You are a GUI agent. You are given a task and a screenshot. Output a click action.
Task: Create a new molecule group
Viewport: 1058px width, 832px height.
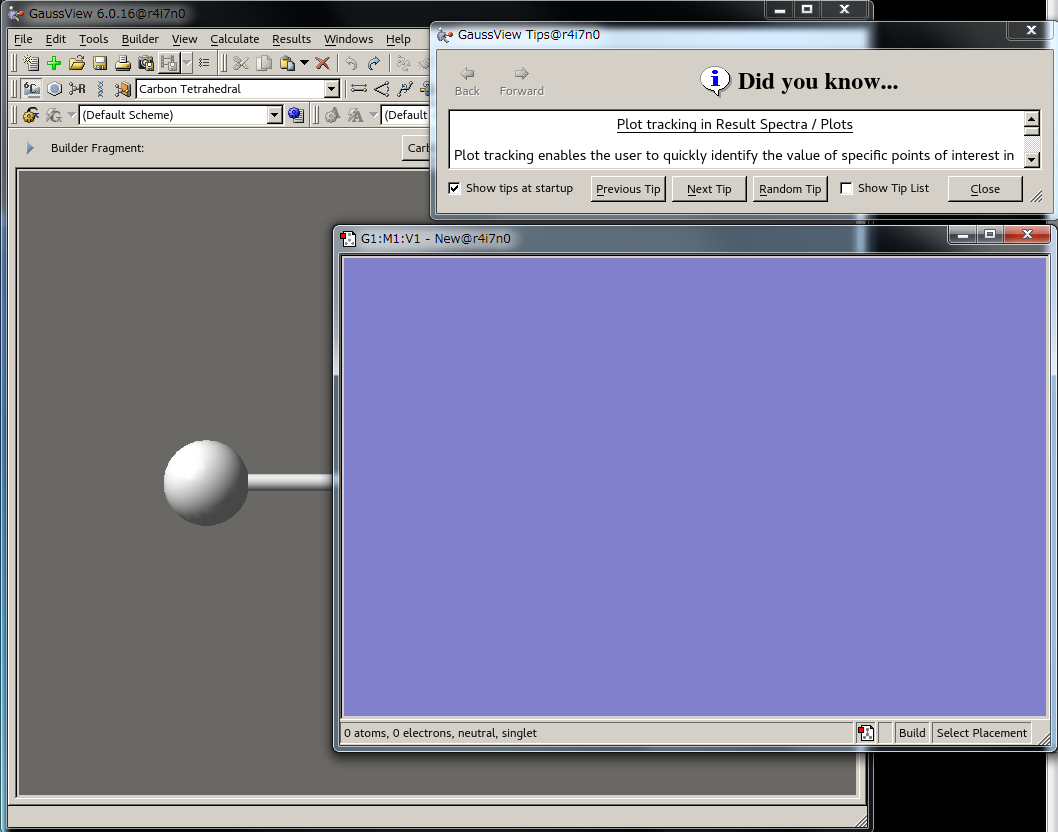point(30,63)
